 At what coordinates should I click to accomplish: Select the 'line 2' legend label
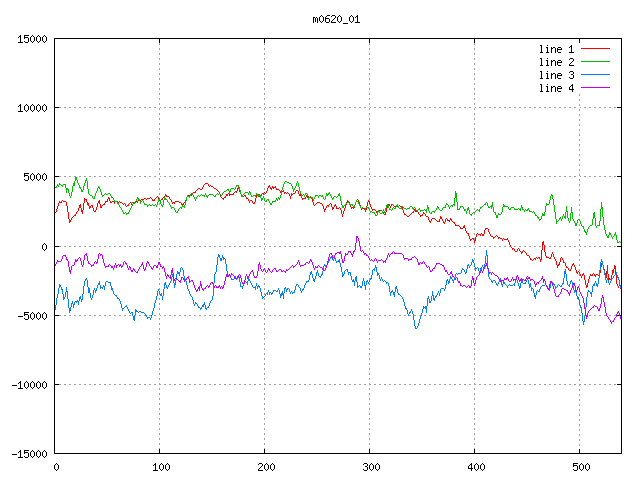[557, 62]
